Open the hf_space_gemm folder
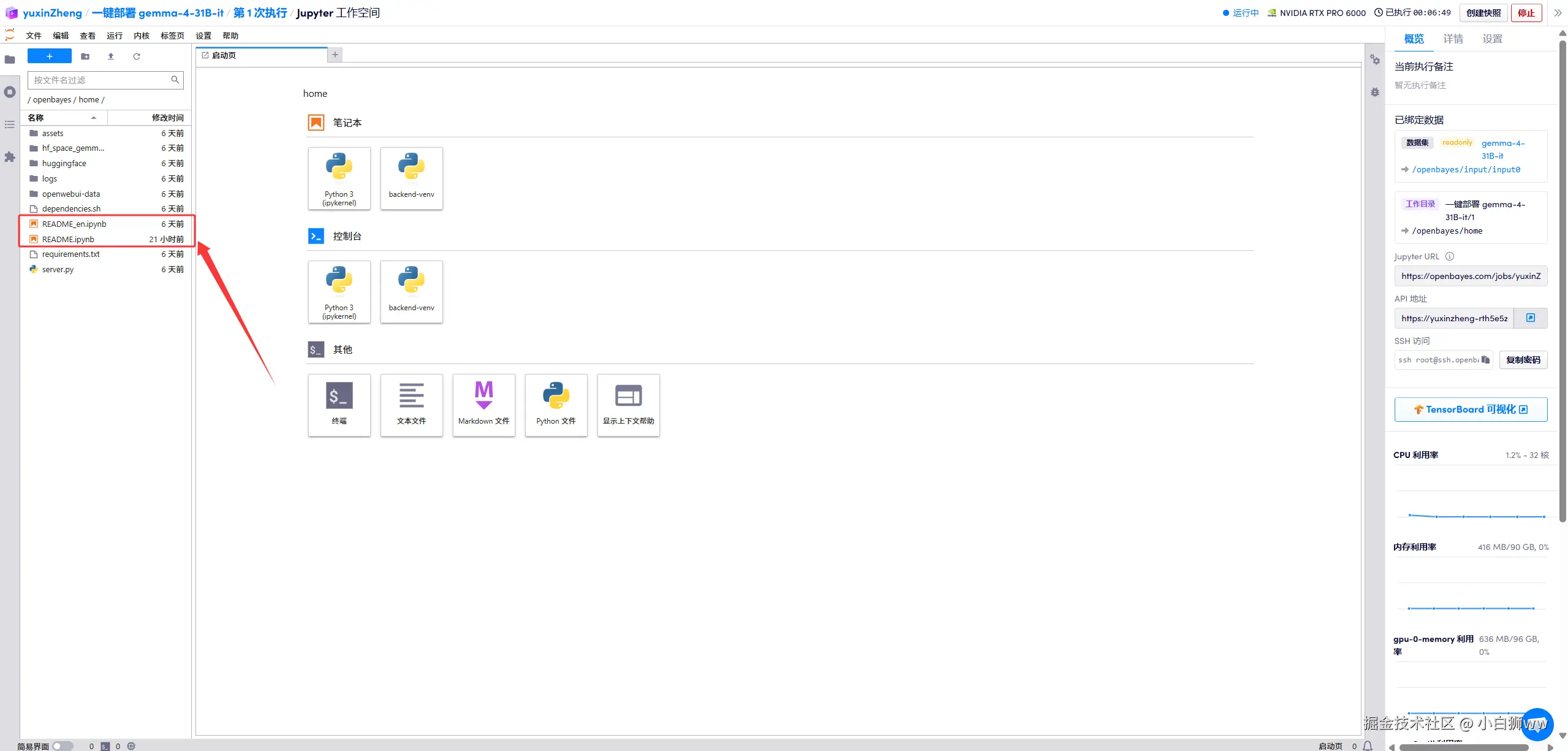The width and height of the screenshot is (1568, 751). tap(73, 148)
